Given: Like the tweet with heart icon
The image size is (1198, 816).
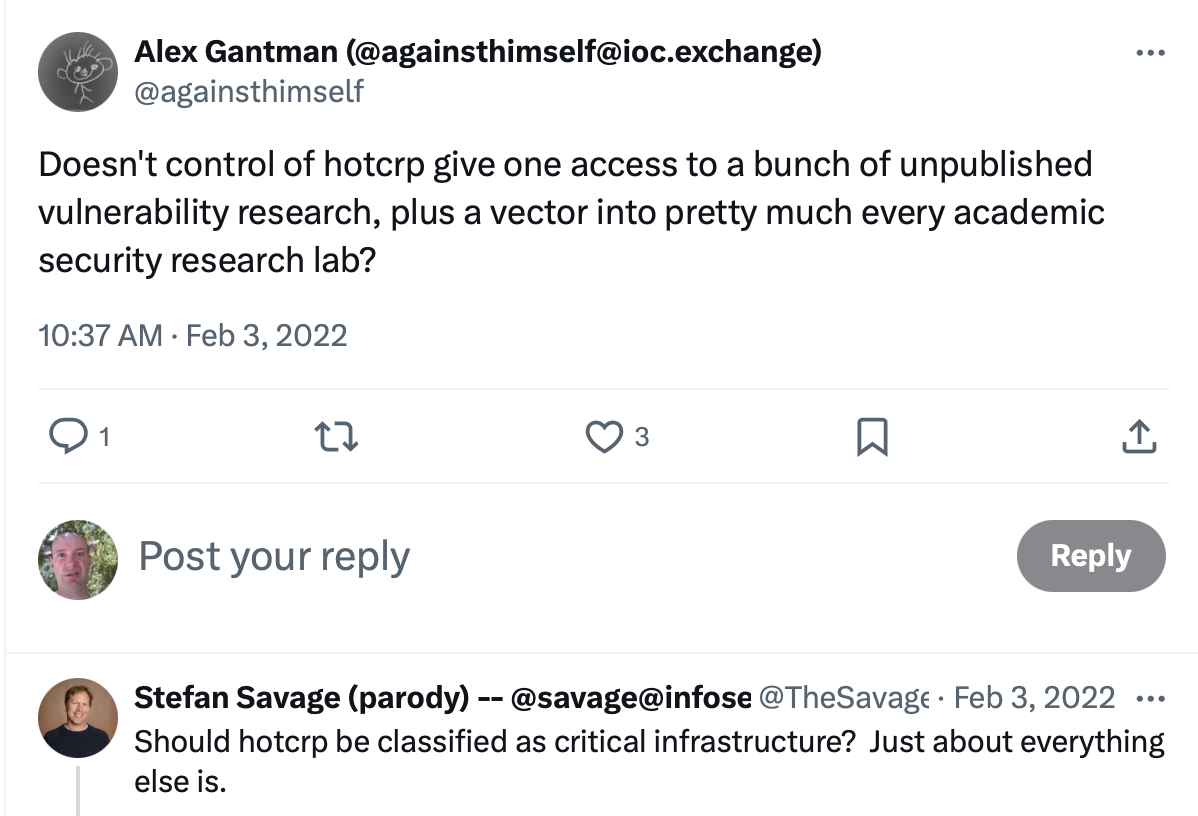Looking at the screenshot, I should pos(604,436).
